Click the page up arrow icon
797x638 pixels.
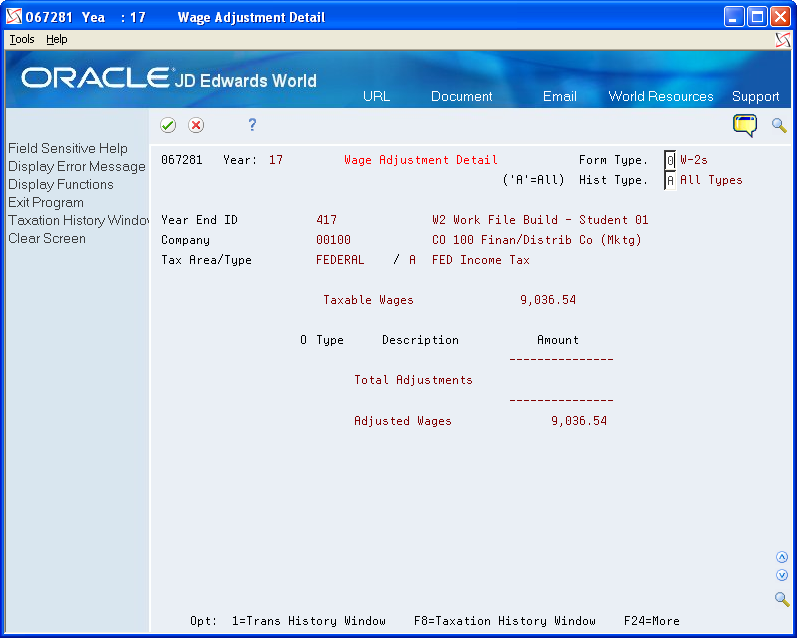782,557
